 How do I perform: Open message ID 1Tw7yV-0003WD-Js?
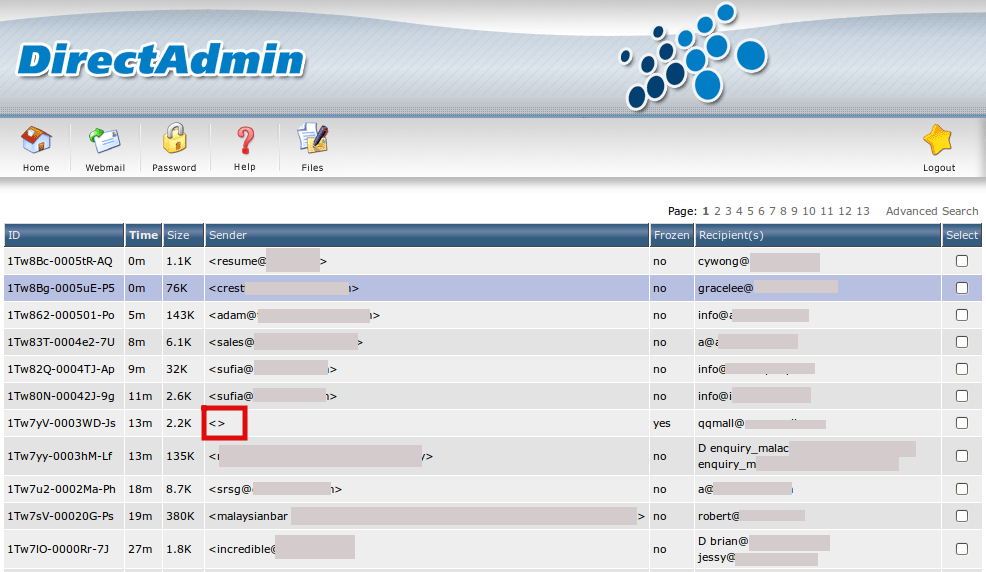tap(62, 423)
